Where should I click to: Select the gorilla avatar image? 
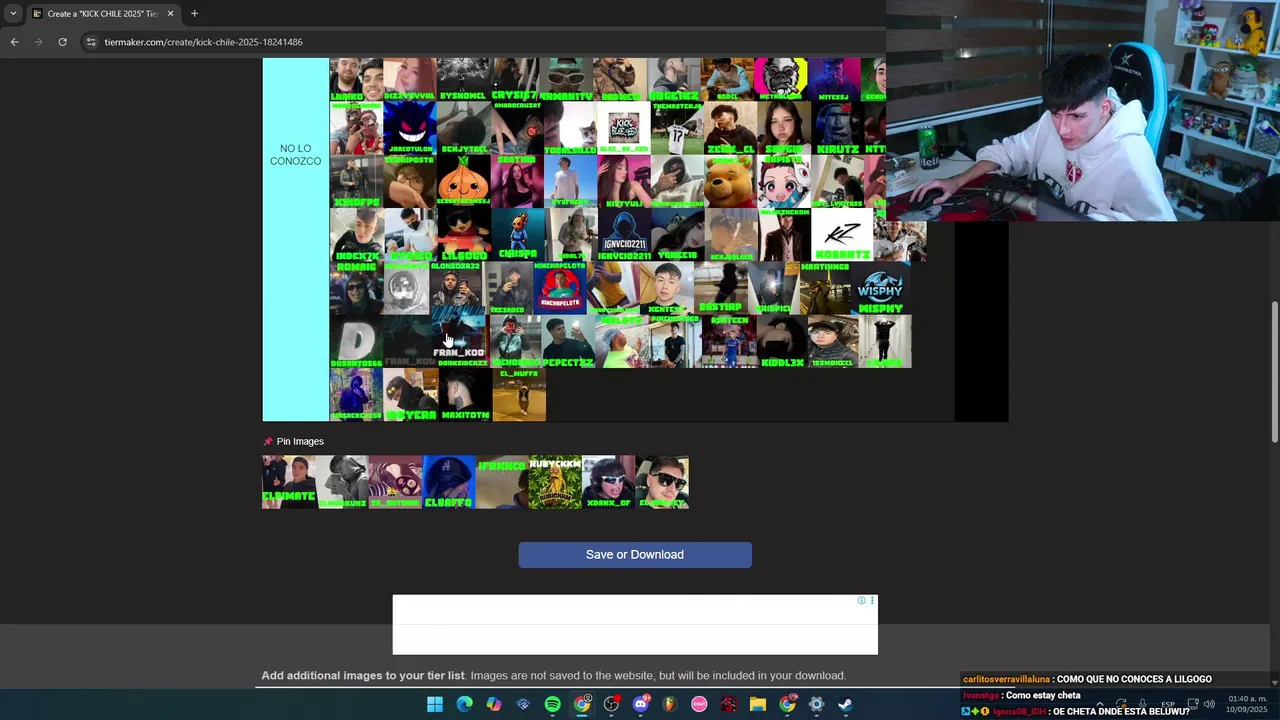click(x=781, y=79)
